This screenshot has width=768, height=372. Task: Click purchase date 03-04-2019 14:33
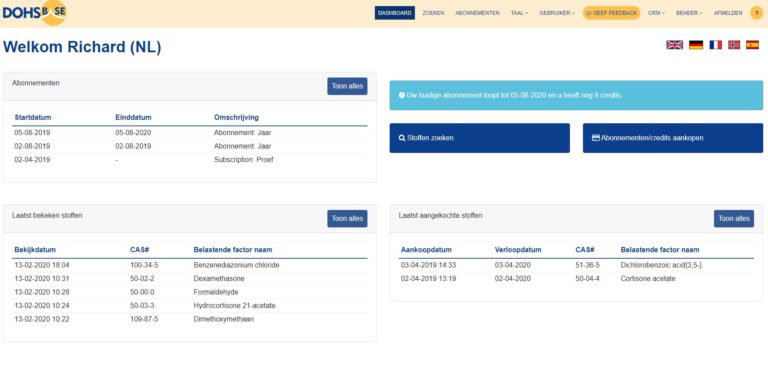tap(428, 265)
